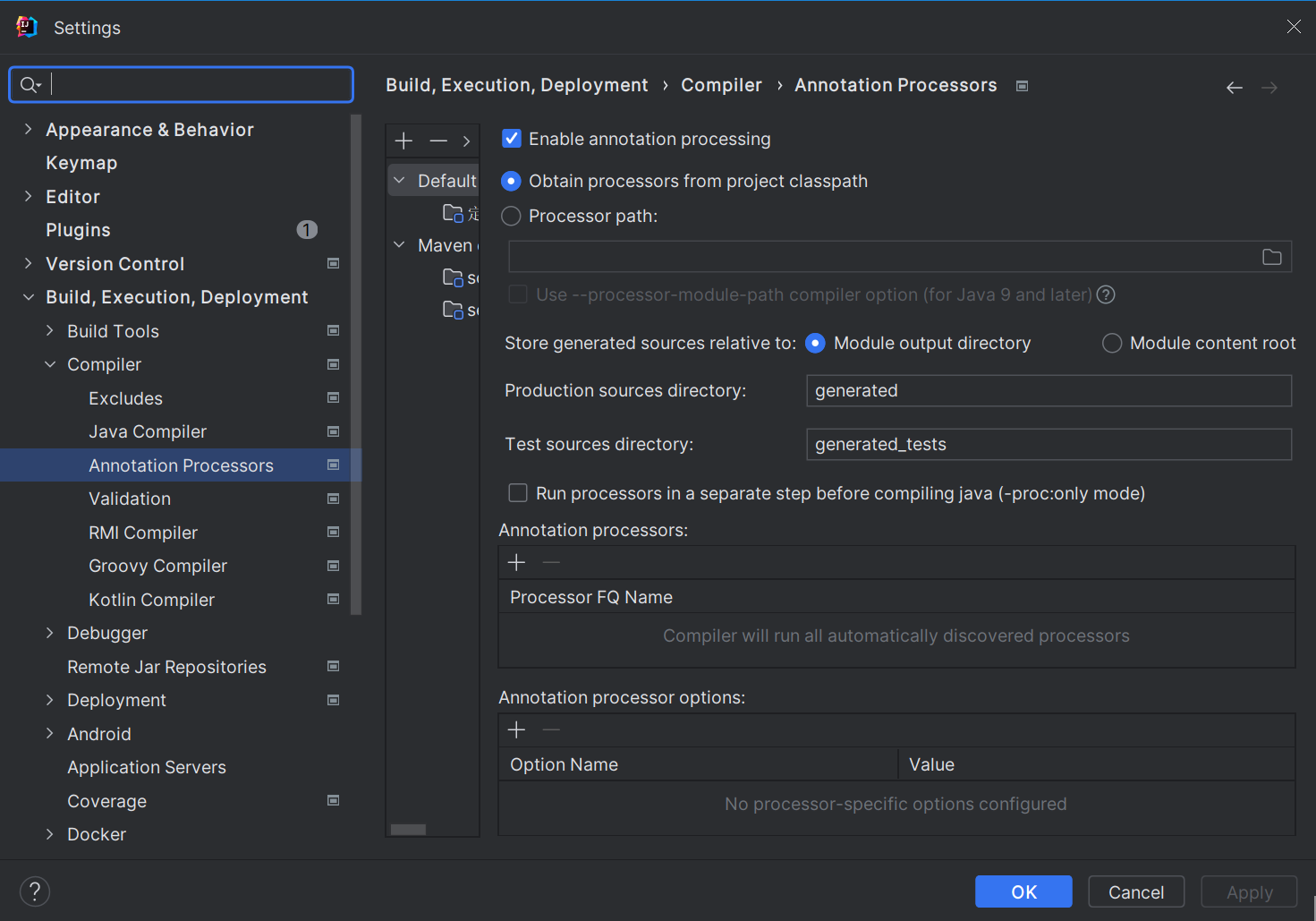Viewport: 1316px width, 921px height.
Task: Expand the Editor settings section
Action: point(28,196)
